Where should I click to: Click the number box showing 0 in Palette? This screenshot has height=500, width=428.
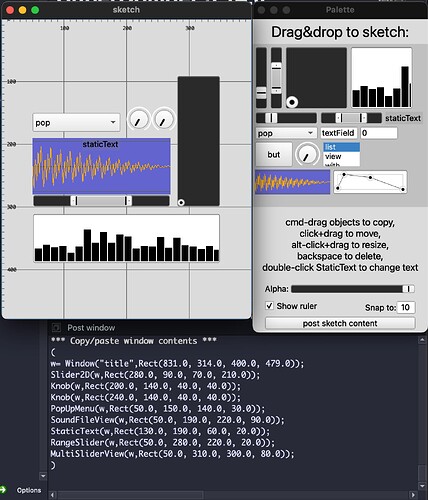(x=379, y=133)
